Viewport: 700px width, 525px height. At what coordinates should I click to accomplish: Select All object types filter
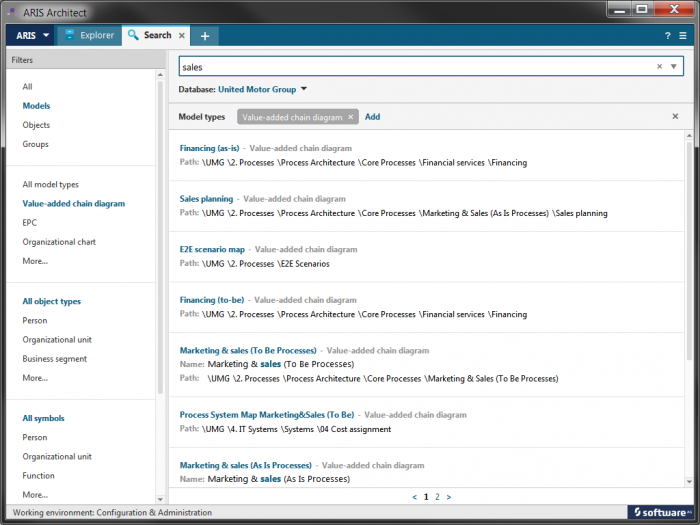tap(51, 301)
